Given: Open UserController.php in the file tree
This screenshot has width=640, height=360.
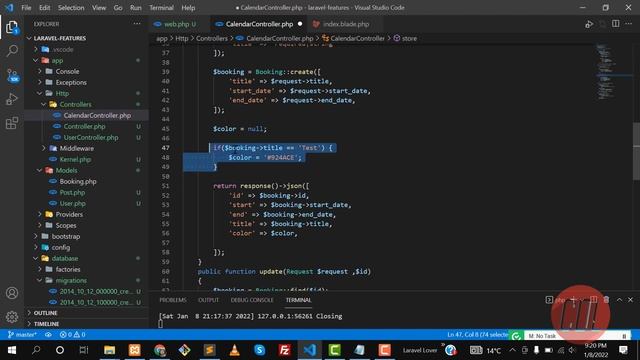Looking at the screenshot, I should [91, 138].
